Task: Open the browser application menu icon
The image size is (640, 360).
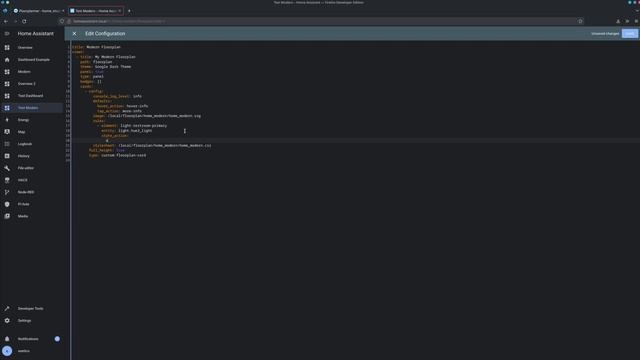Action: pos(636,21)
